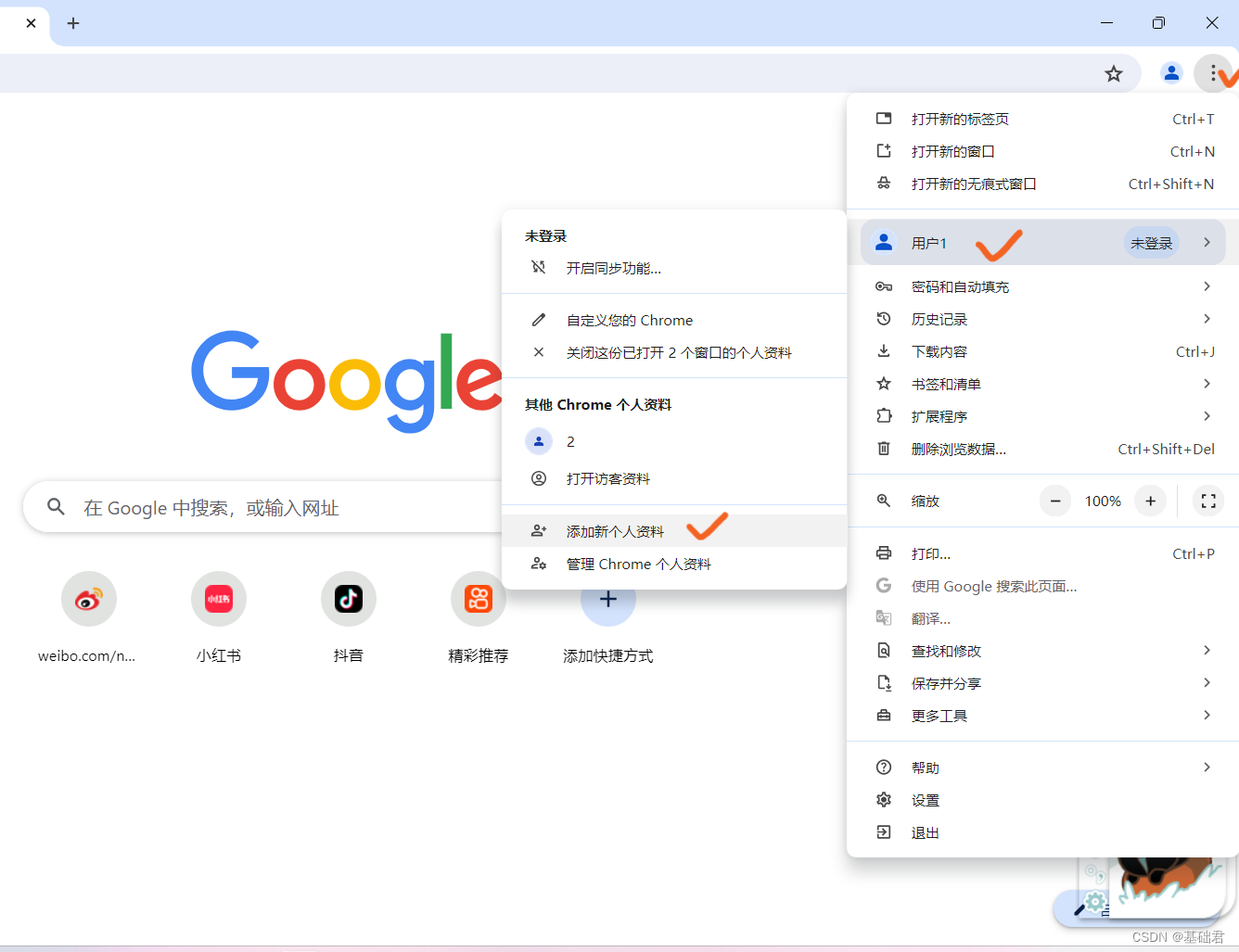The image size is (1239, 952).
Task: Click the 设置 gear icon
Action: click(884, 800)
